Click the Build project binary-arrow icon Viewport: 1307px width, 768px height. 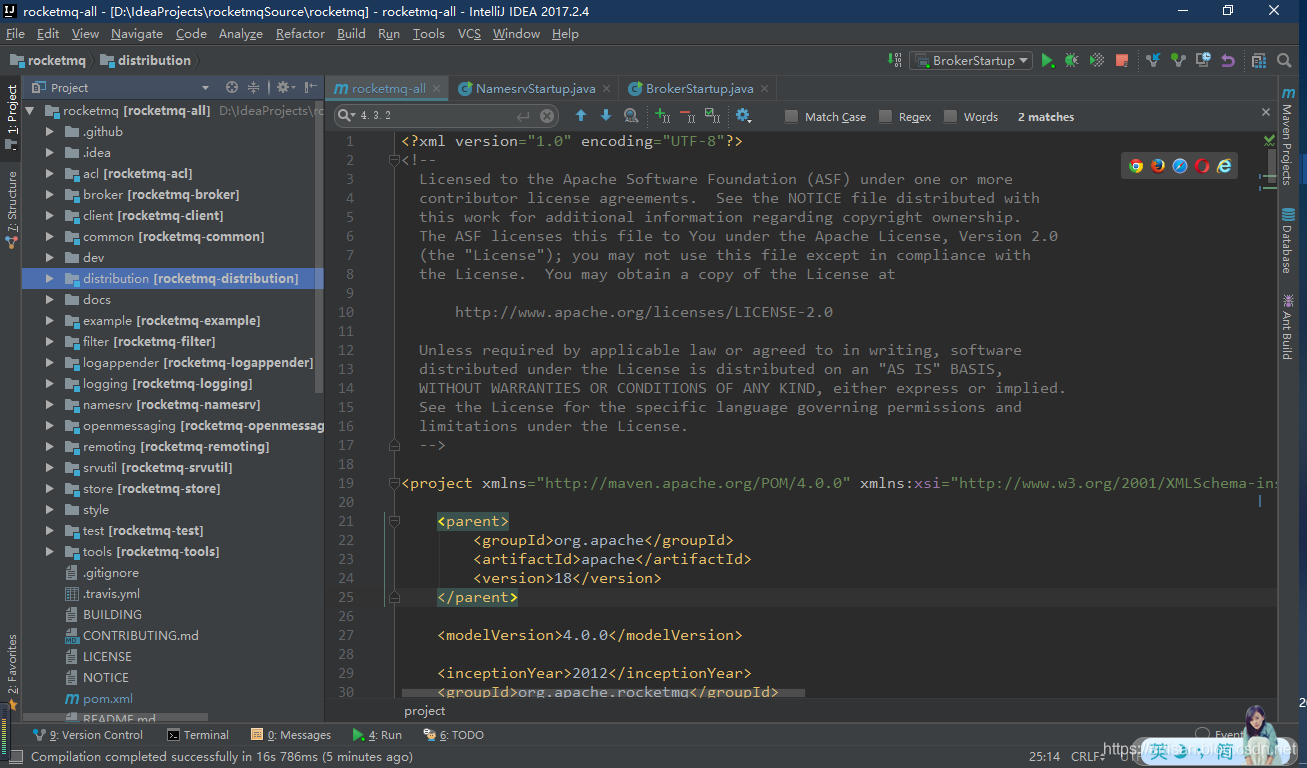895,61
